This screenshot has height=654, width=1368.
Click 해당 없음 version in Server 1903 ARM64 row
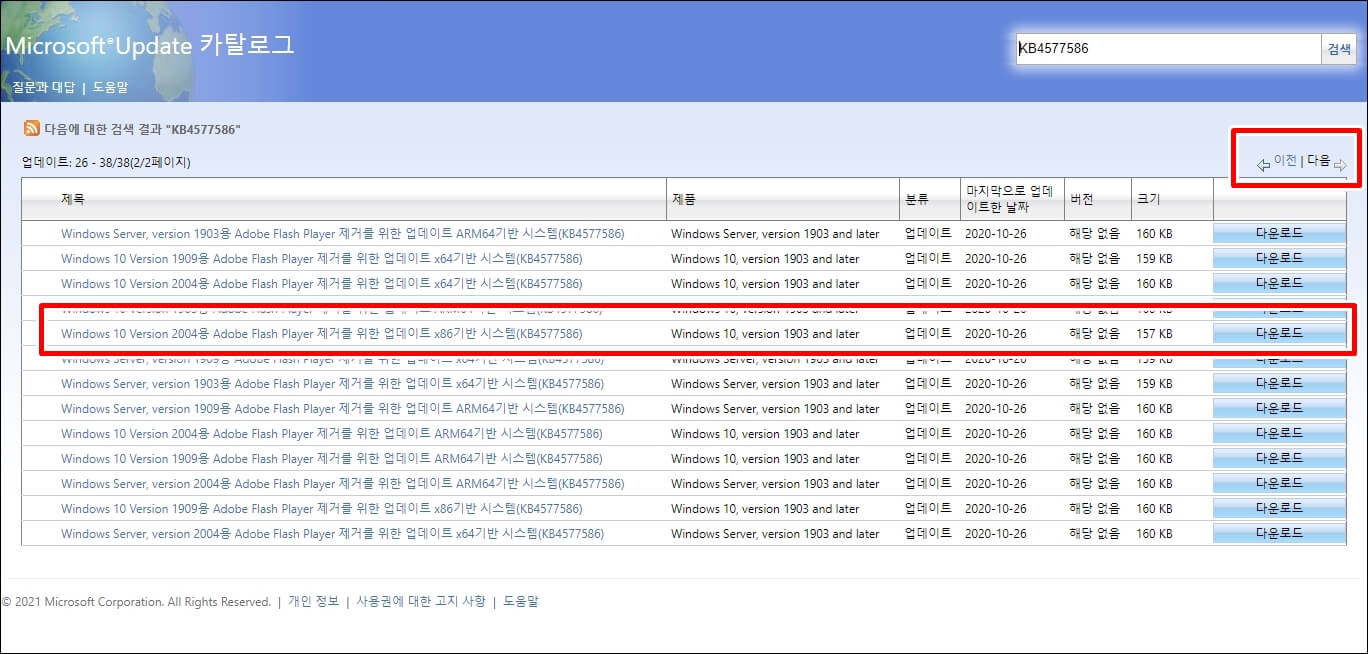1094,233
